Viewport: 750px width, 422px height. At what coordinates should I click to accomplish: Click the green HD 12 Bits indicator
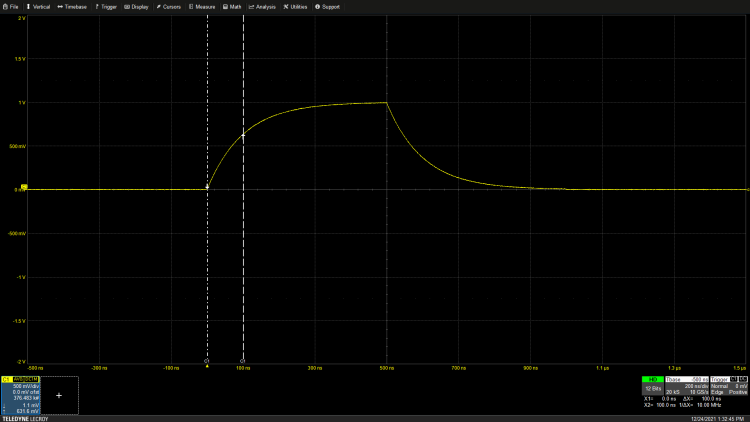(x=653, y=383)
